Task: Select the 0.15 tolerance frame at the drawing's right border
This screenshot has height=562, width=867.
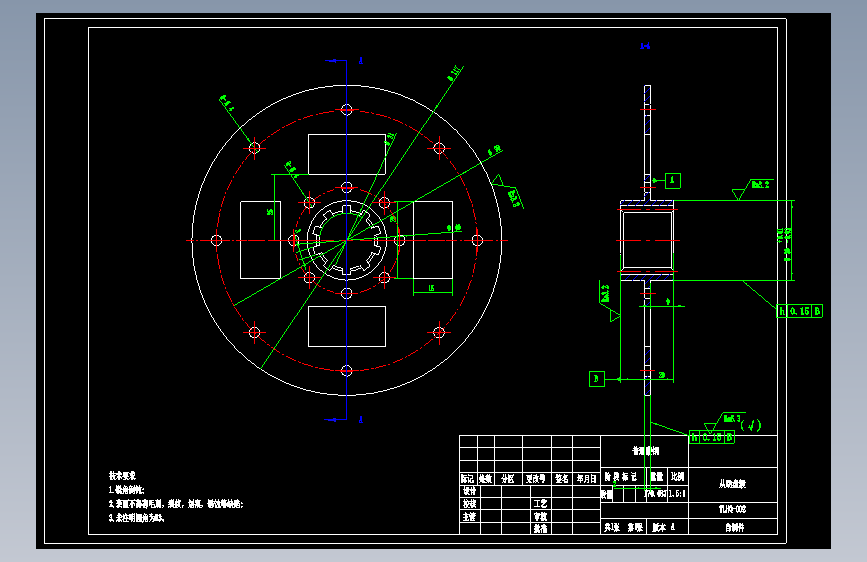Action: 800,311
